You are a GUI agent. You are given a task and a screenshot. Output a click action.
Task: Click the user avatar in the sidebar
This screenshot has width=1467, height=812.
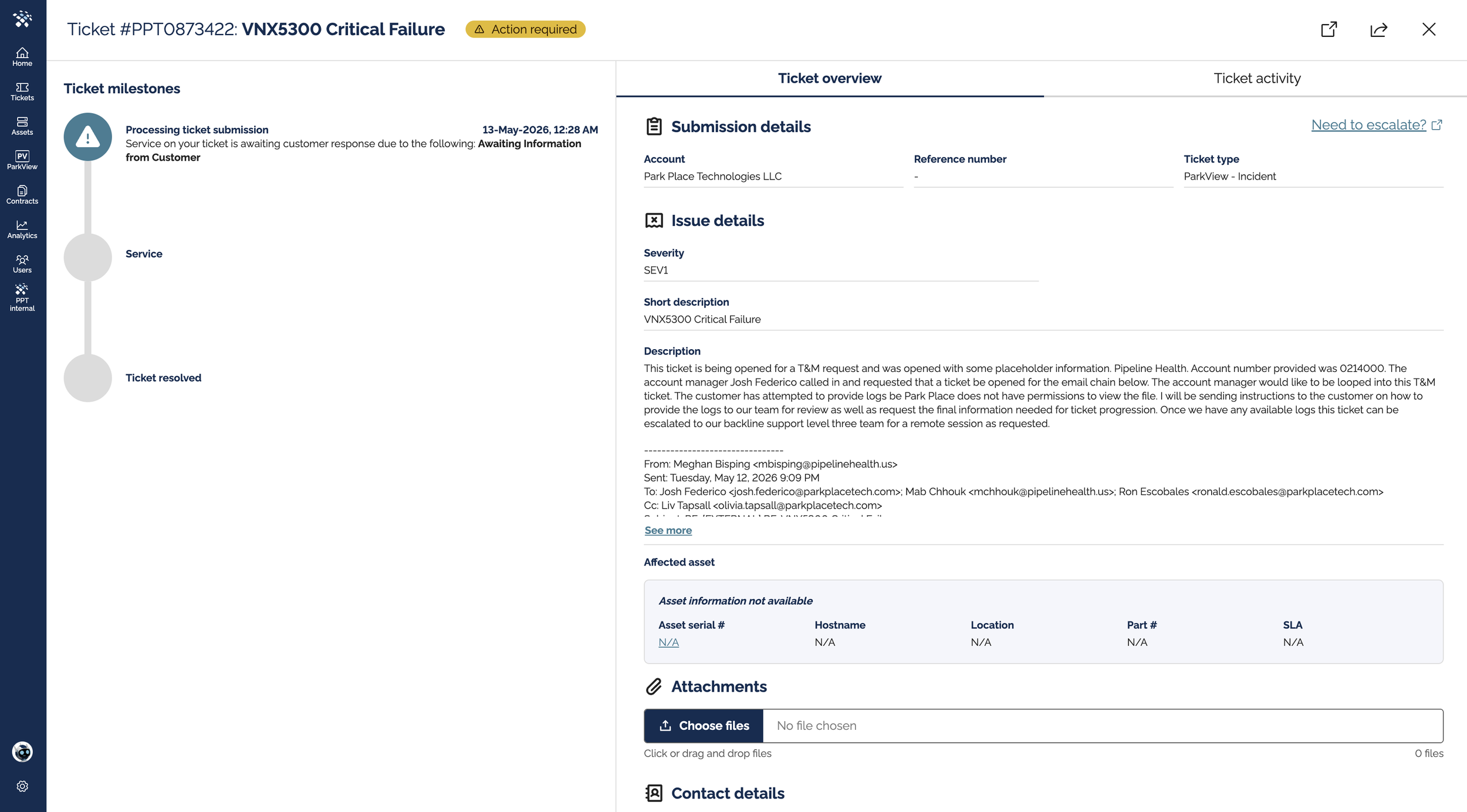click(22, 752)
